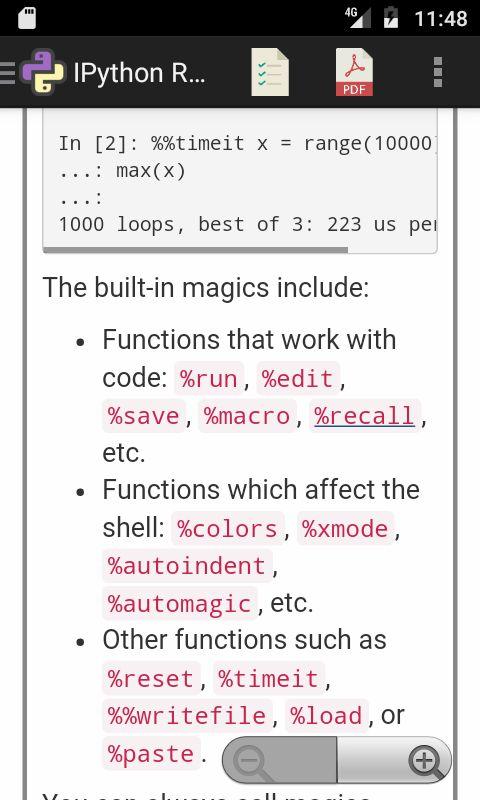Open the three-dot overflow menu
This screenshot has height=800, width=480.
point(437,72)
